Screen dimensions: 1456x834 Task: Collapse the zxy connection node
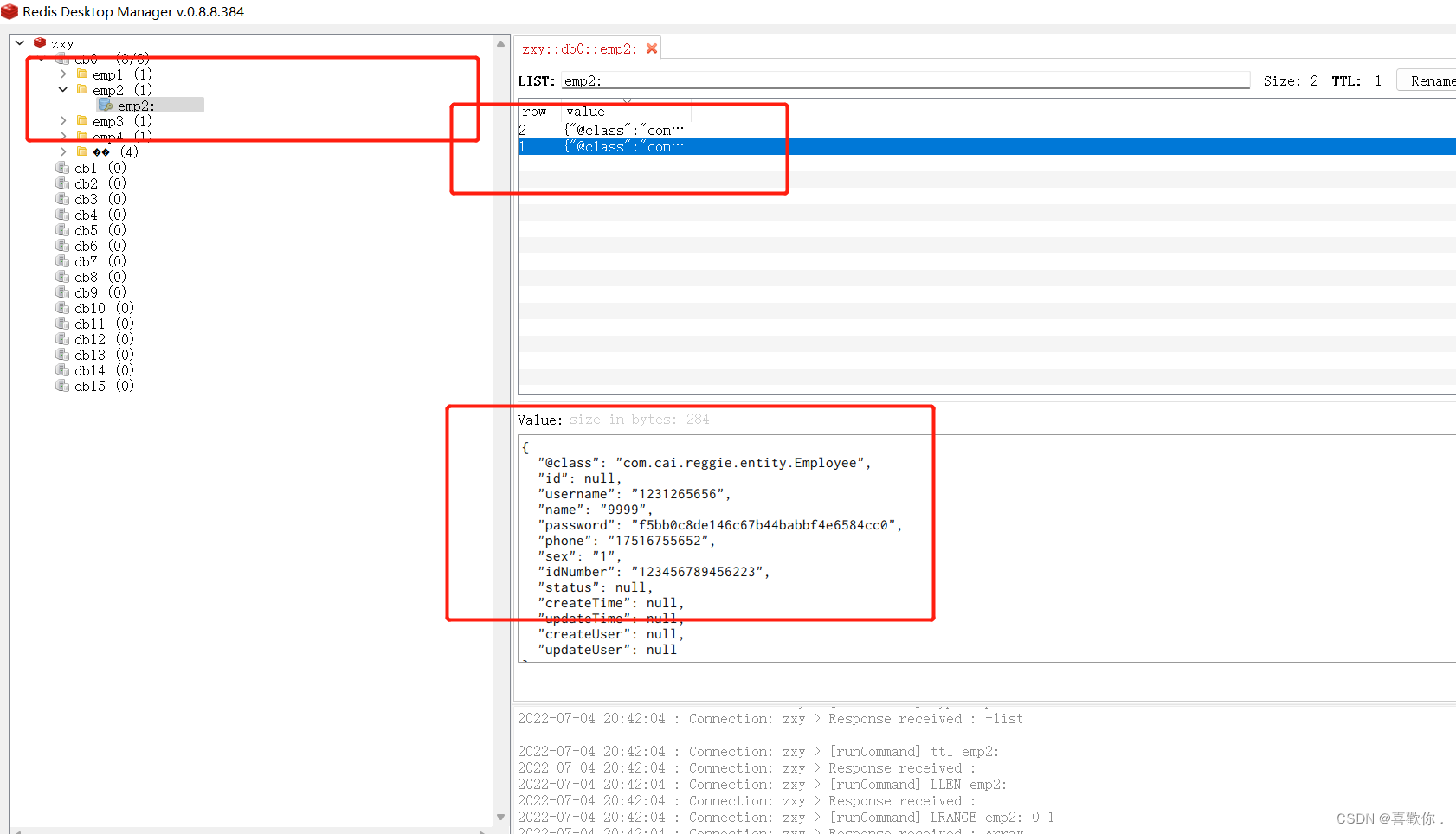click(x=19, y=42)
